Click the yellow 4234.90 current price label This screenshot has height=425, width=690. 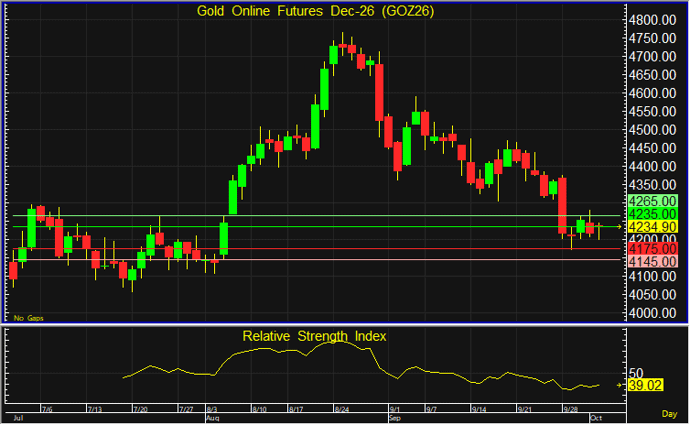coord(652,227)
